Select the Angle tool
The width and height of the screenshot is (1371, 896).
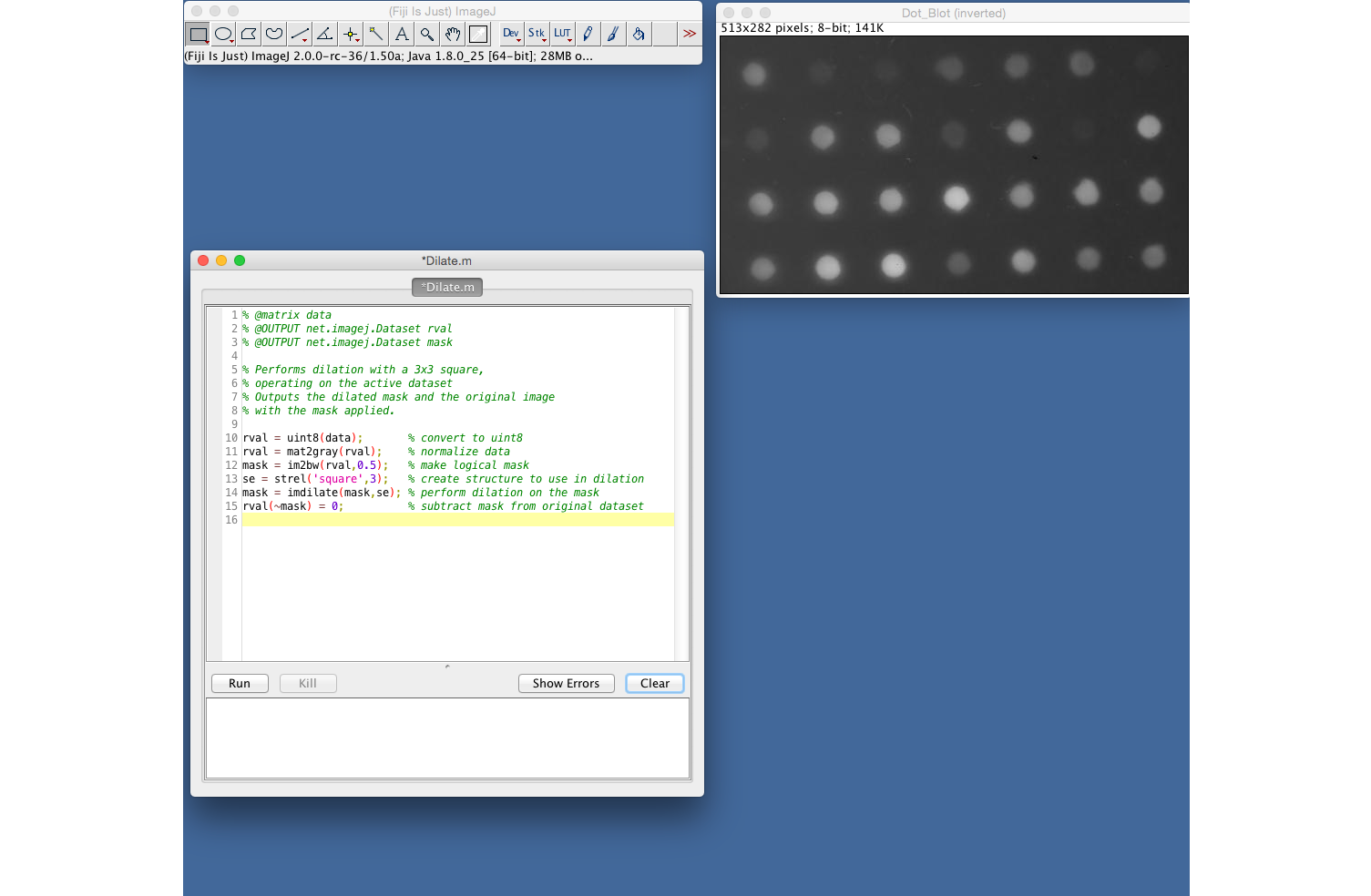[325, 35]
